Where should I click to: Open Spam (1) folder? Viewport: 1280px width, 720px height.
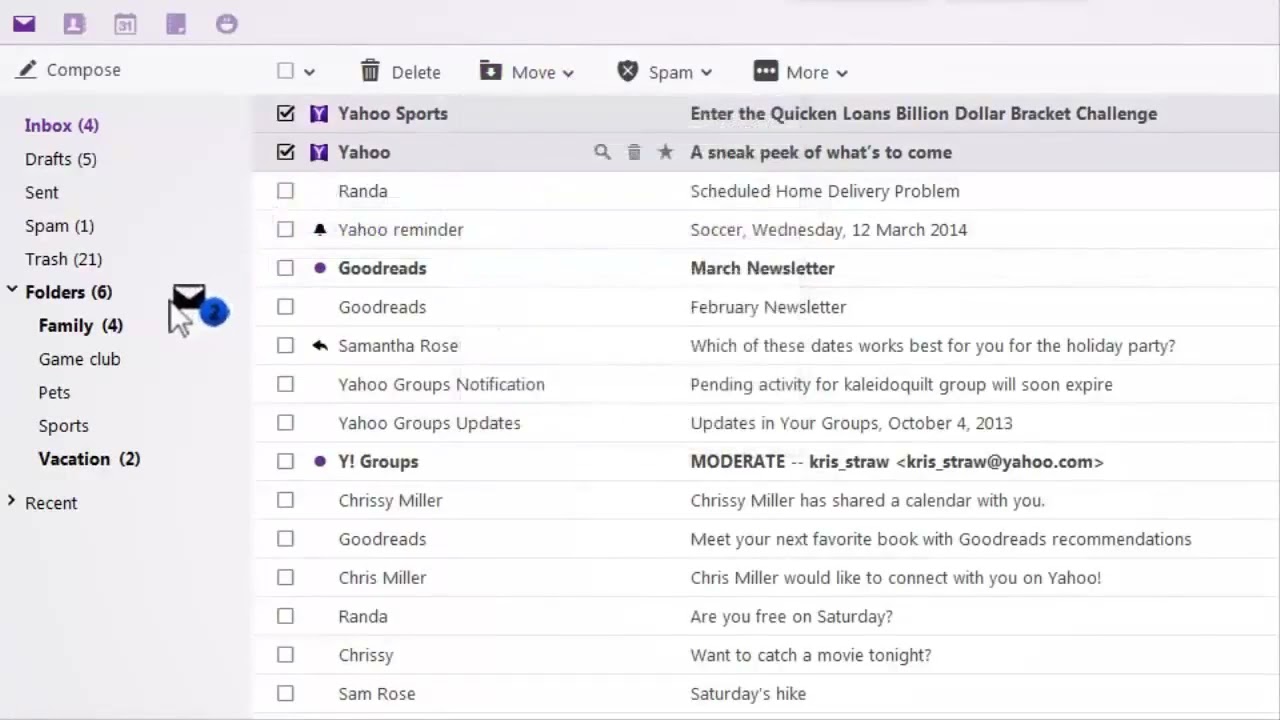point(60,226)
